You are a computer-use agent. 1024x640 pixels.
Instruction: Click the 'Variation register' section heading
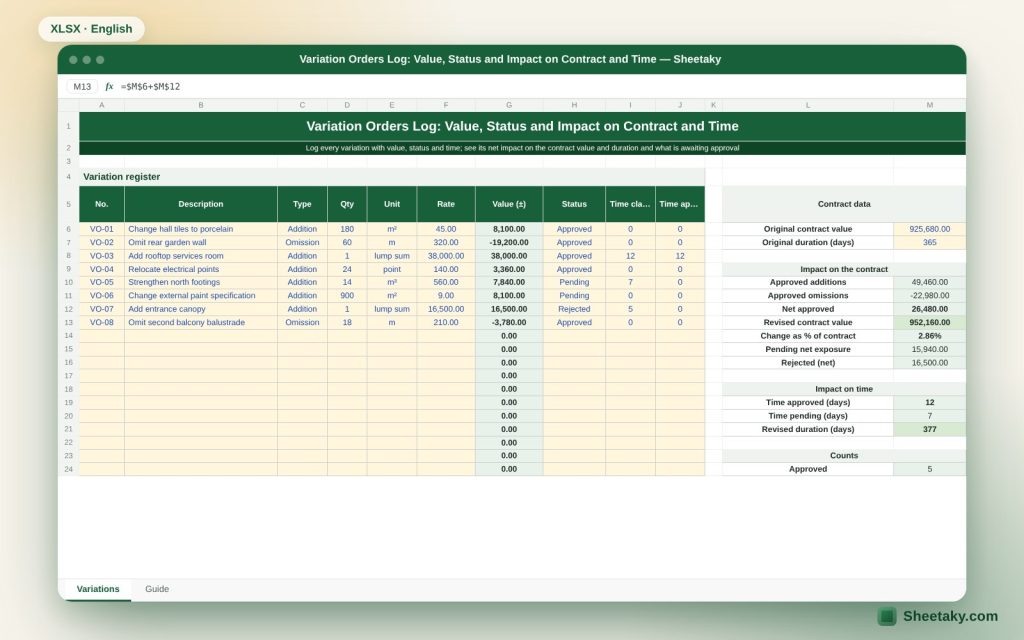392,176
